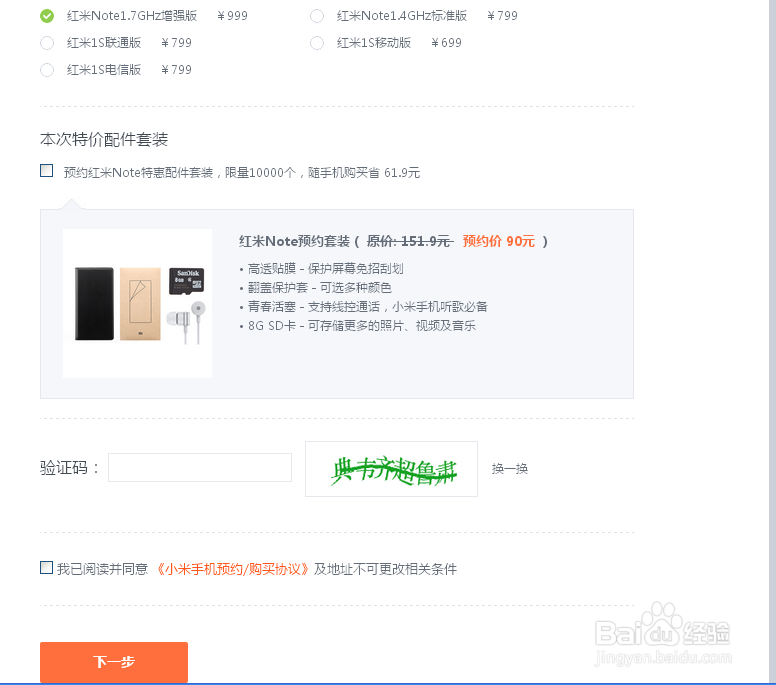Viewport: 776px width, 685px height.
Task: Click the 青春活塞 bullet line
Action: [x=364, y=307]
